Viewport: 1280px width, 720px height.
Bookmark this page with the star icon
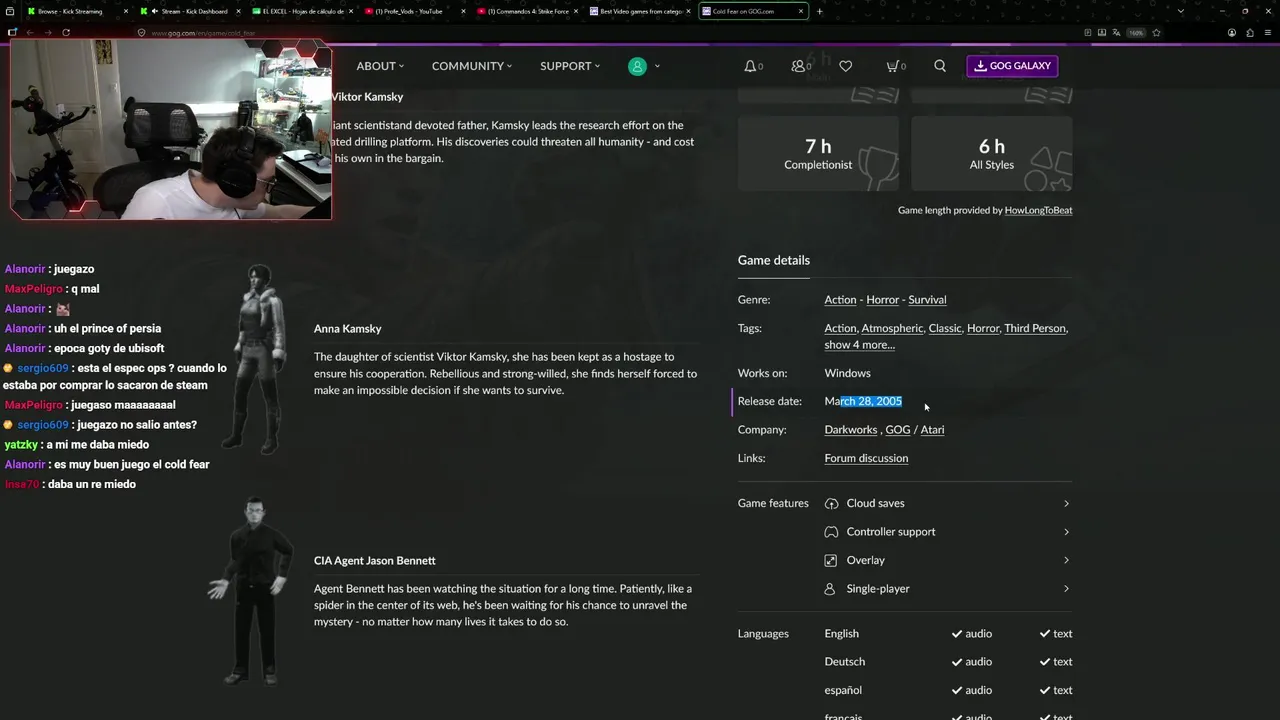pos(1157,32)
